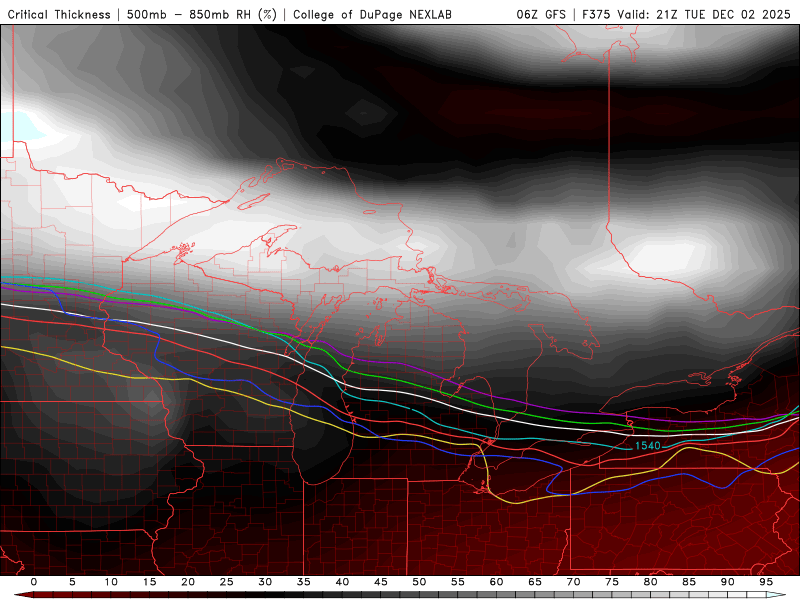Image resolution: width=800 pixels, height=600 pixels.
Task: Click the "College of DuPage NEXLAB" header text
Action: pos(372,15)
